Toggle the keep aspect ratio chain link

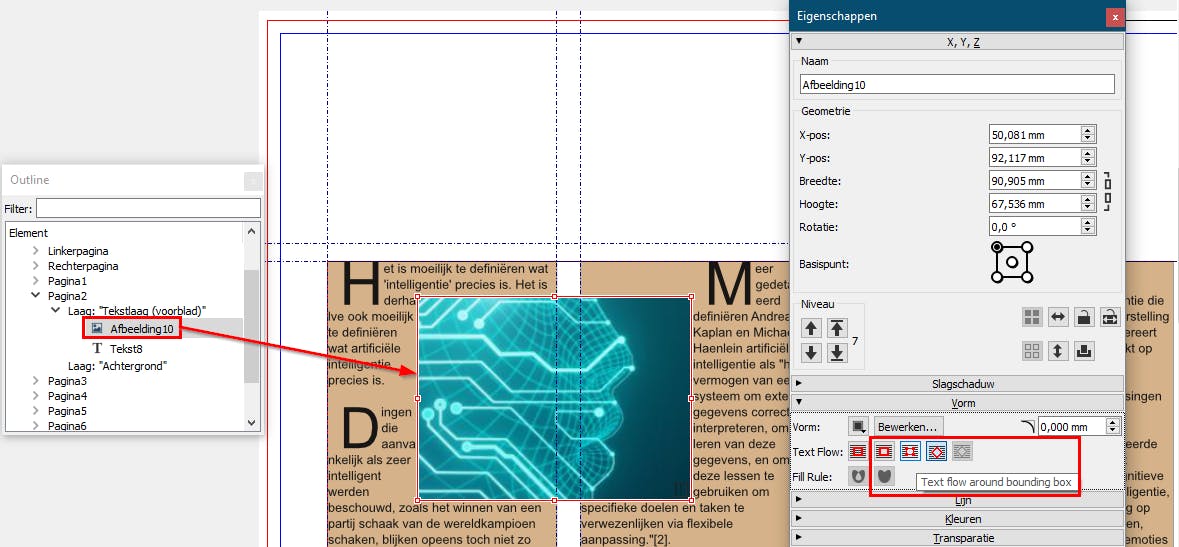[x=1107, y=191]
